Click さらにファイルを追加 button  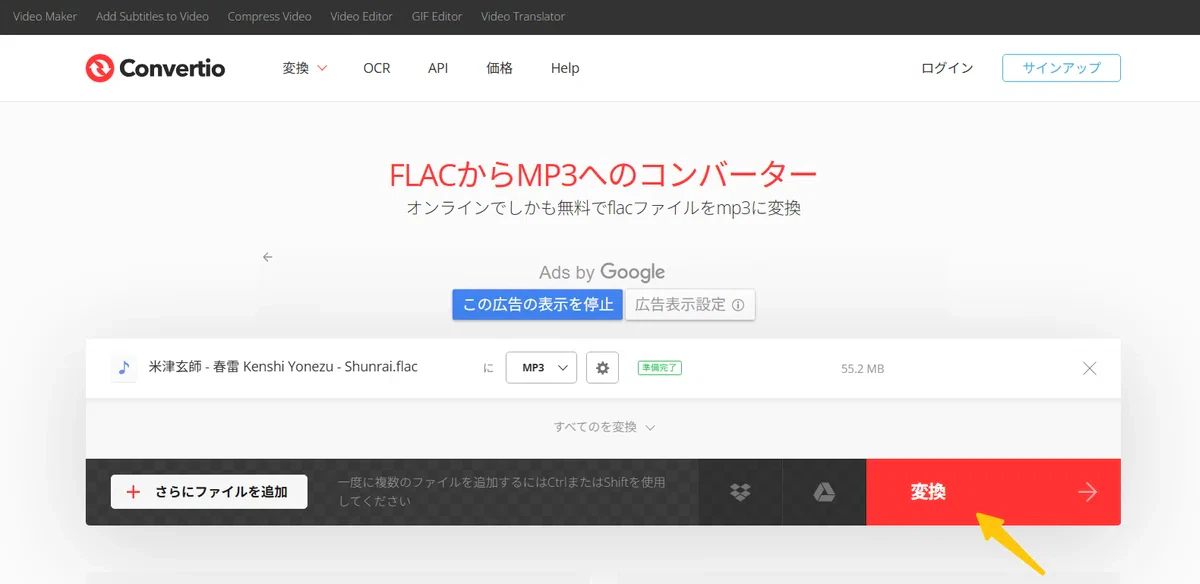coord(209,492)
